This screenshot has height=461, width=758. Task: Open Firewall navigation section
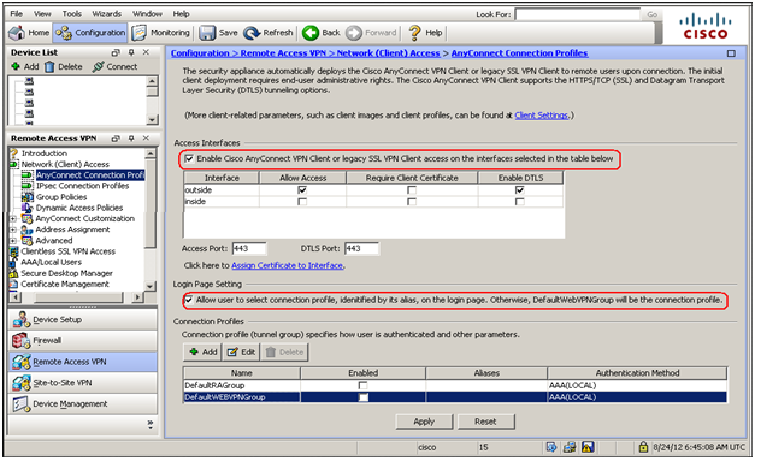[x=83, y=340]
